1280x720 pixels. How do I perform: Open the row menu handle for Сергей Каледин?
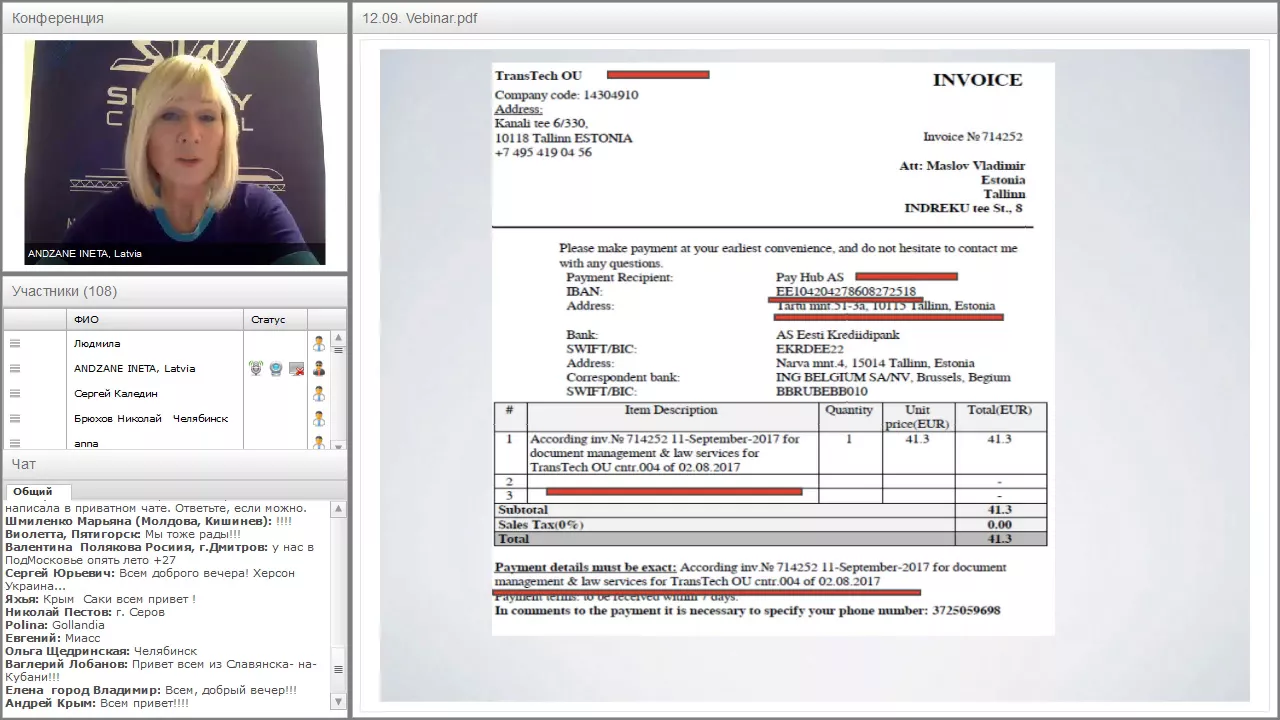click(x=15, y=394)
